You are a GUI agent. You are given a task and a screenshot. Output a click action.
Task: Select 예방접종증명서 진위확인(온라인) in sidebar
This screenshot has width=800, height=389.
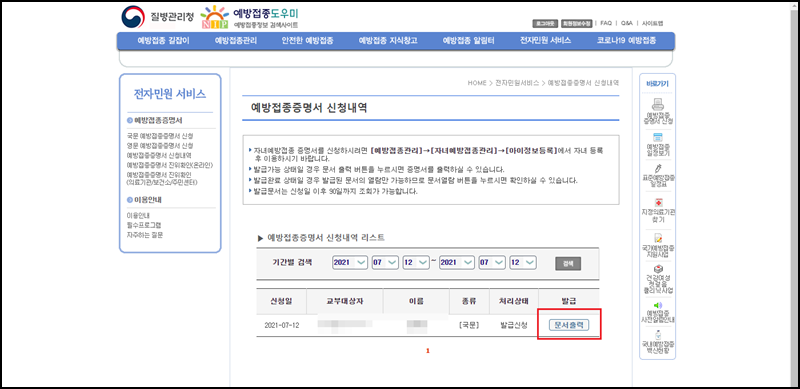[x=169, y=165]
